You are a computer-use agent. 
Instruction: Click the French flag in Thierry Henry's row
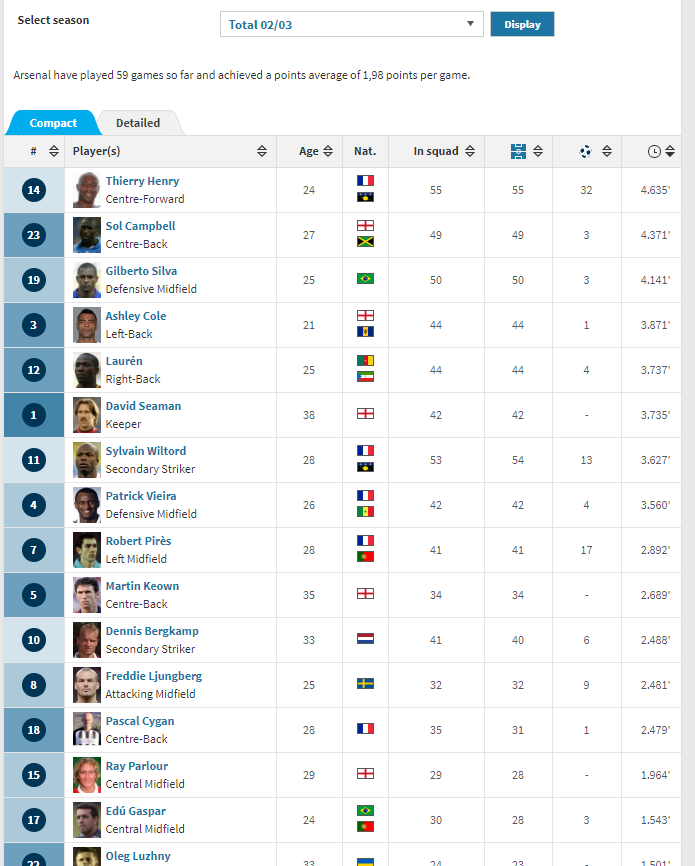365,181
